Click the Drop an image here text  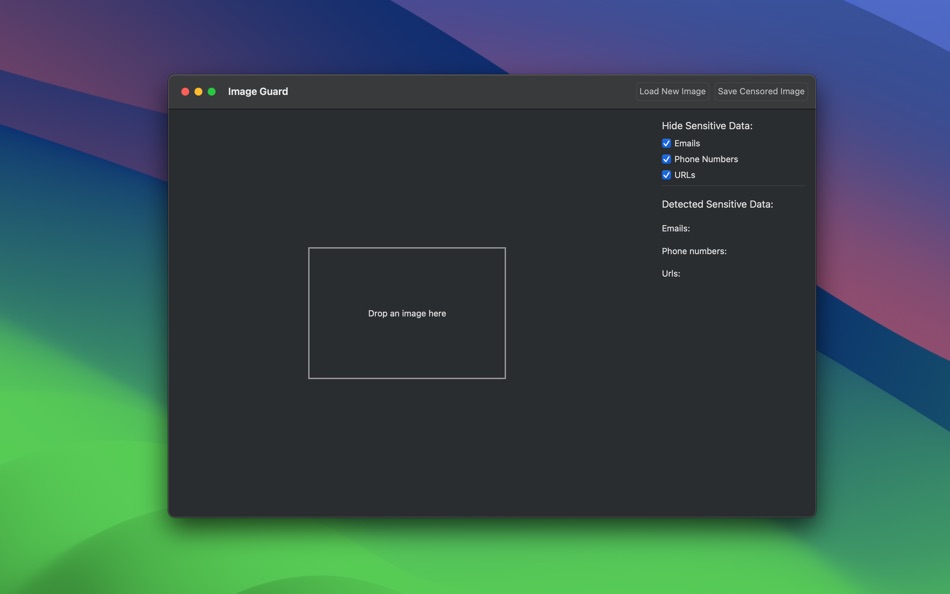coord(406,313)
